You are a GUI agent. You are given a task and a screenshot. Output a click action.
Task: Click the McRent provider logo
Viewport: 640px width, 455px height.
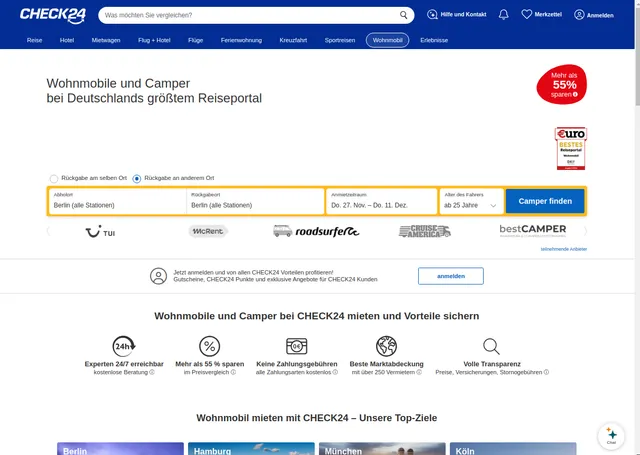208,231
